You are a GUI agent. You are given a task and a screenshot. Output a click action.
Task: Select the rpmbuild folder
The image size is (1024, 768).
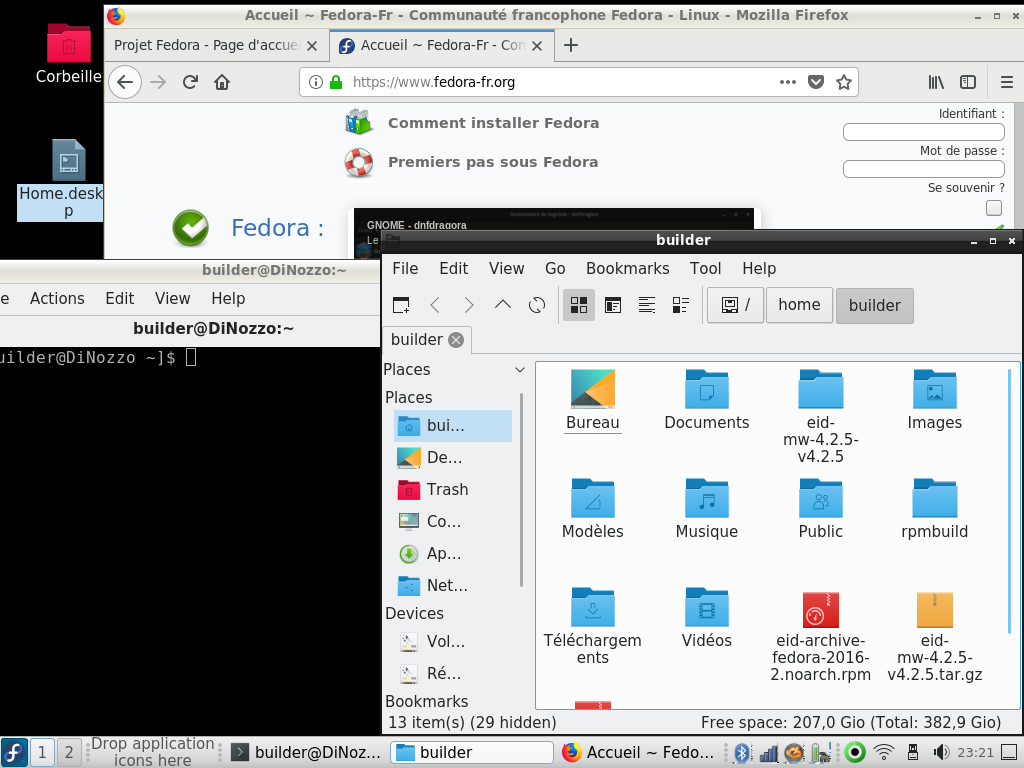tap(935, 509)
